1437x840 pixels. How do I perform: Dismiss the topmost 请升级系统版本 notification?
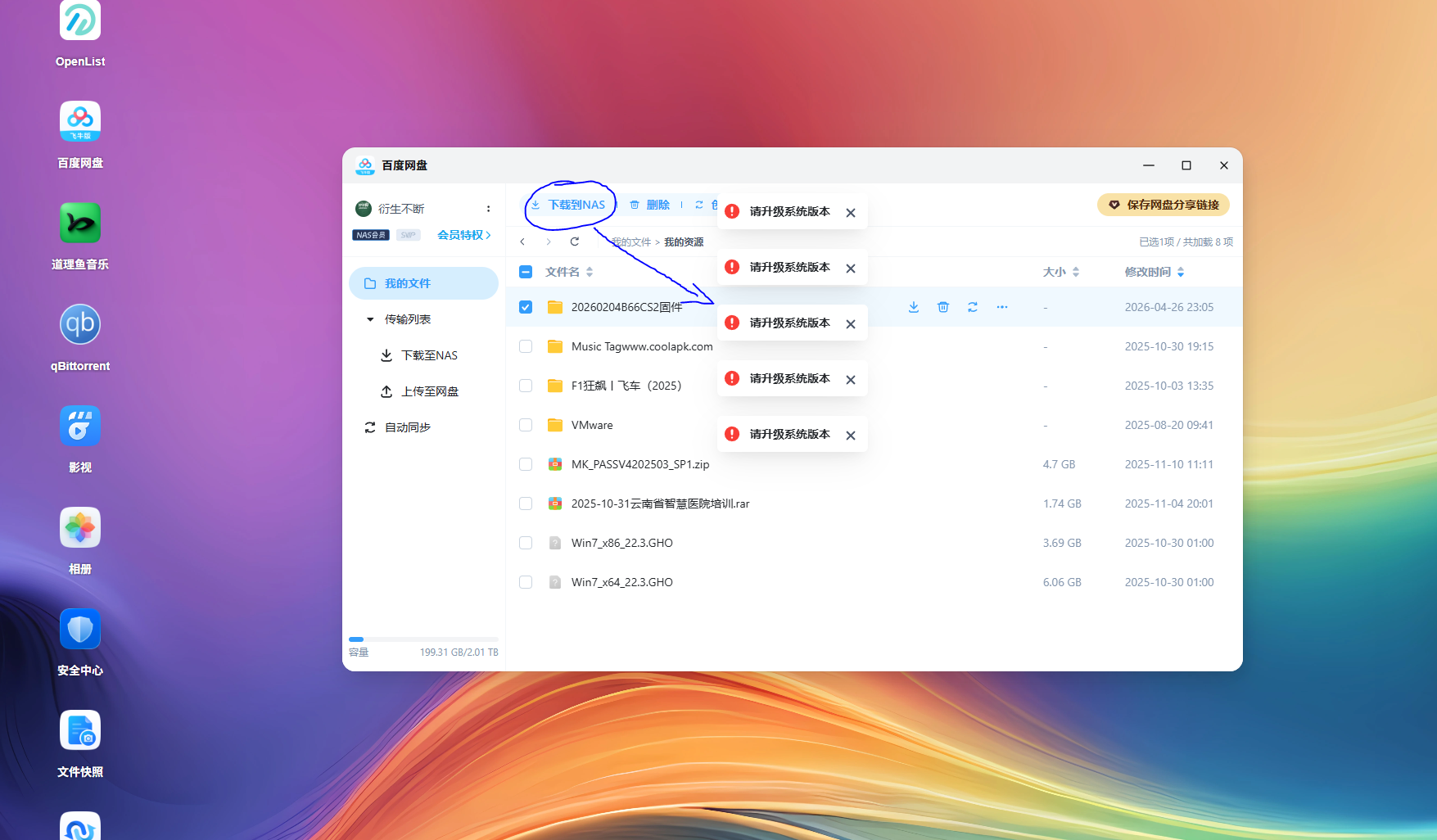click(851, 213)
